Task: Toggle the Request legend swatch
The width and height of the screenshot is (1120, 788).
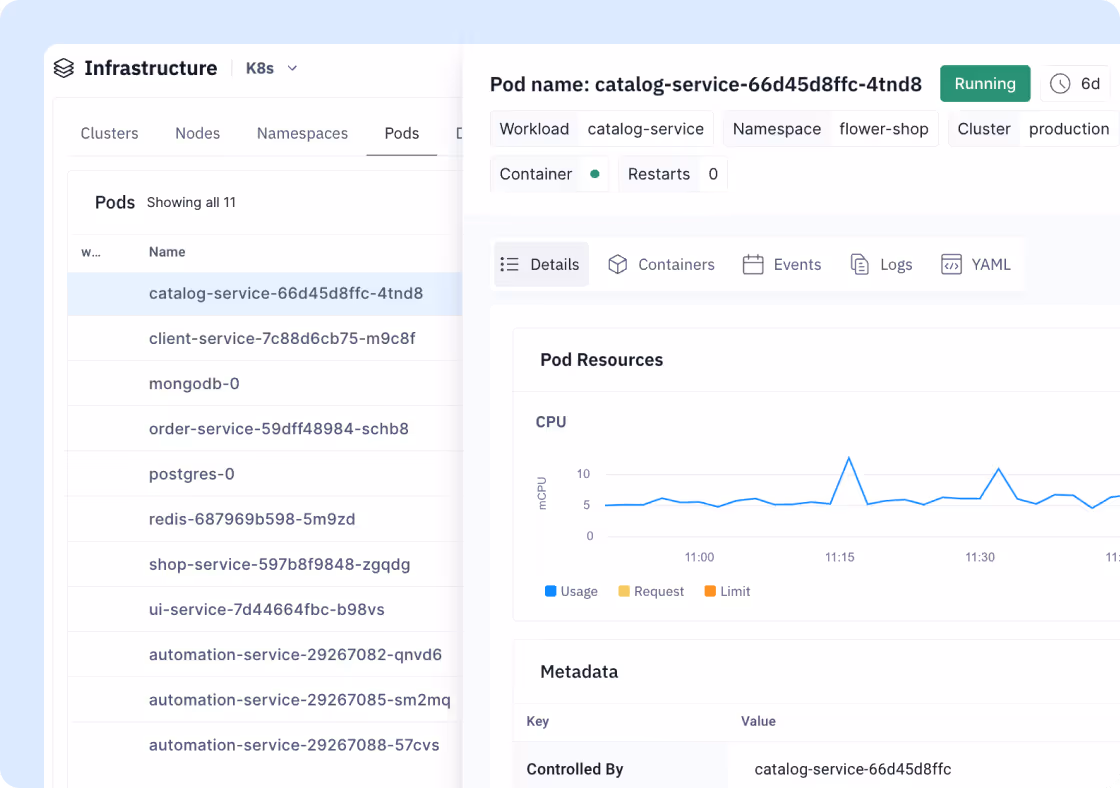Action: [x=624, y=591]
